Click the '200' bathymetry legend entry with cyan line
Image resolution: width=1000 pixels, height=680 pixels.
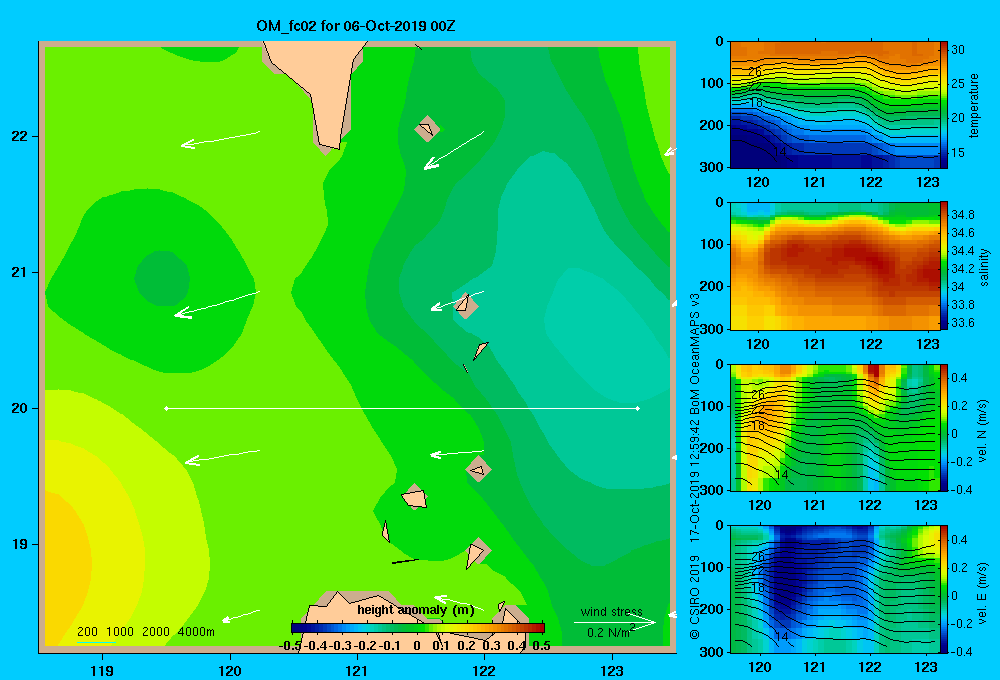(87, 632)
